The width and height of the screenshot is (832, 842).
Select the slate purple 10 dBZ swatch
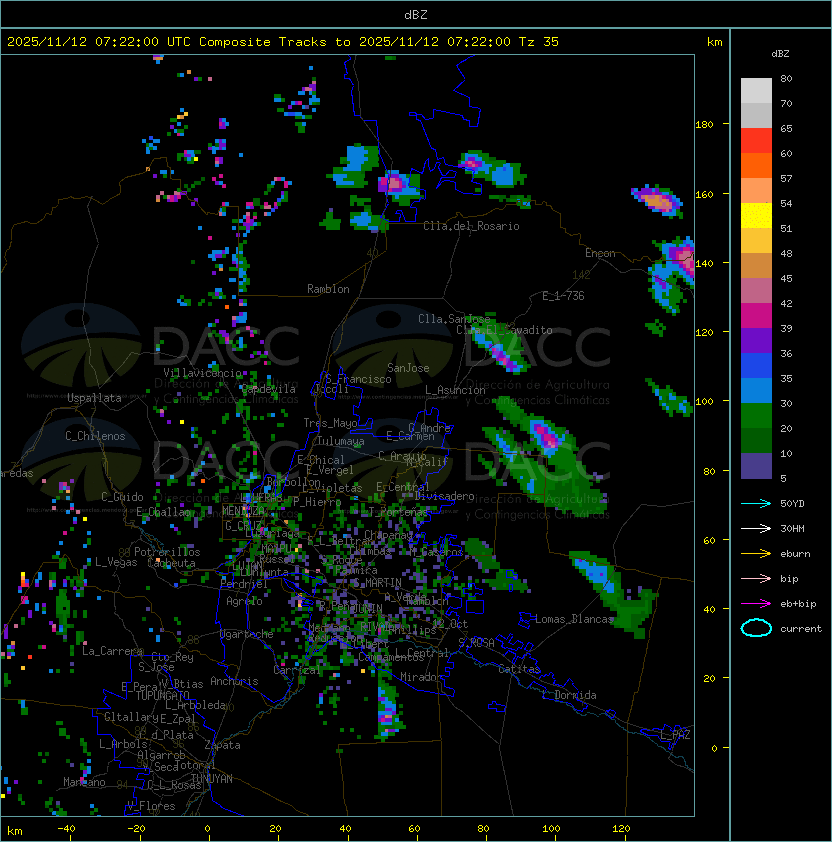(756, 466)
